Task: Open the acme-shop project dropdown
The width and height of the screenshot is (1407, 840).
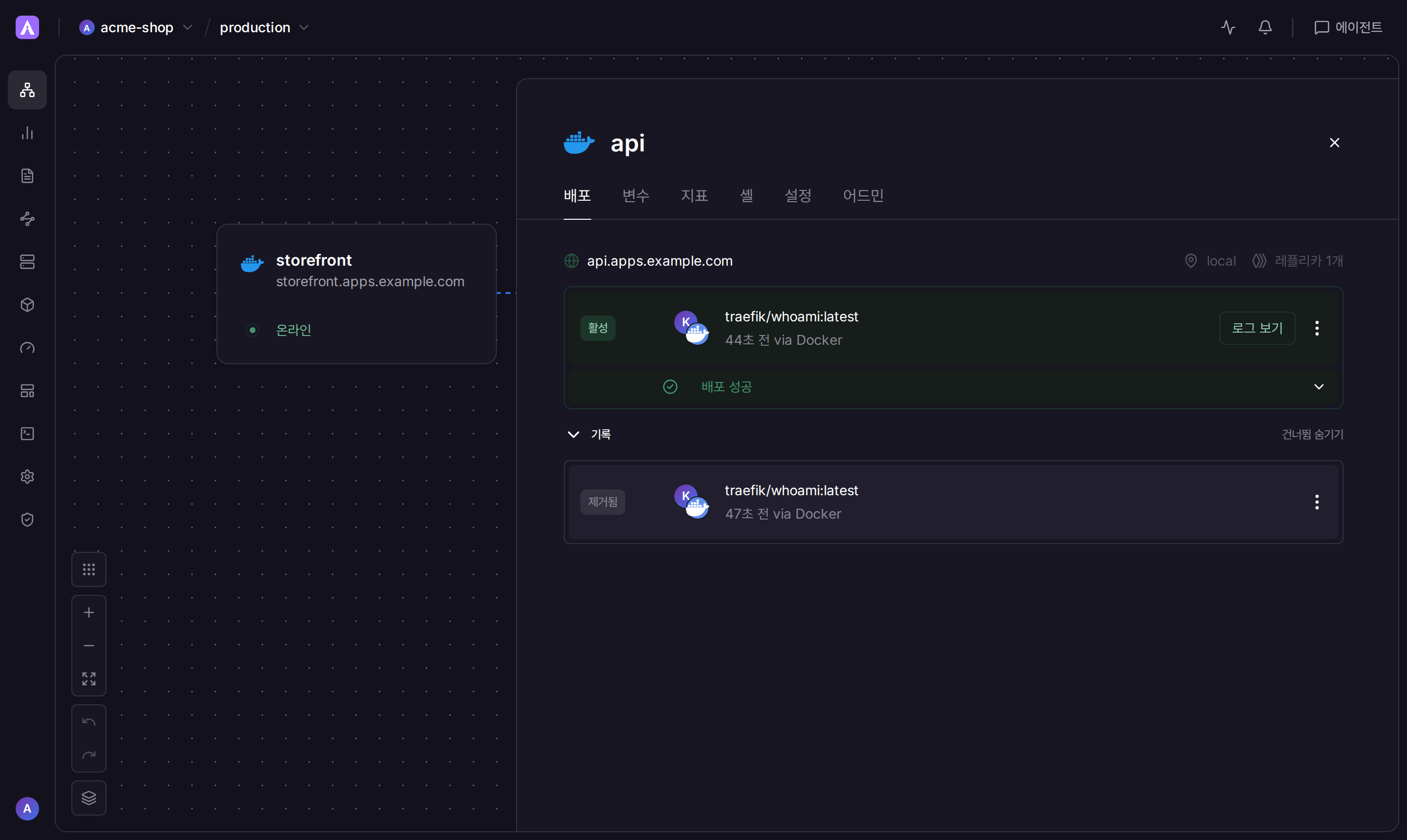Action: [x=136, y=27]
